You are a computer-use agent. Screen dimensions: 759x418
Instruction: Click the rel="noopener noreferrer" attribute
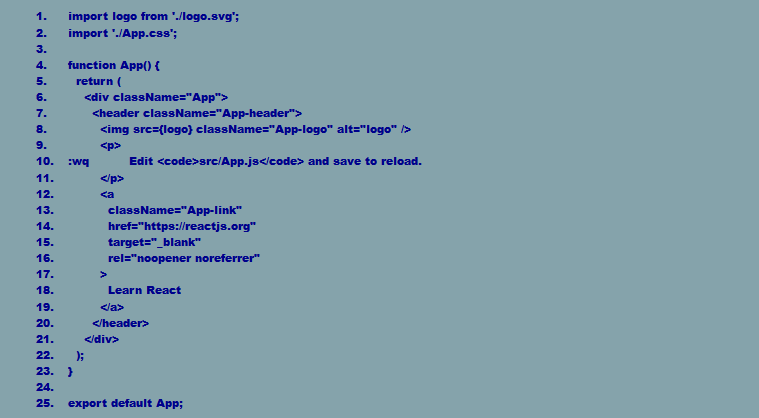click(x=184, y=258)
